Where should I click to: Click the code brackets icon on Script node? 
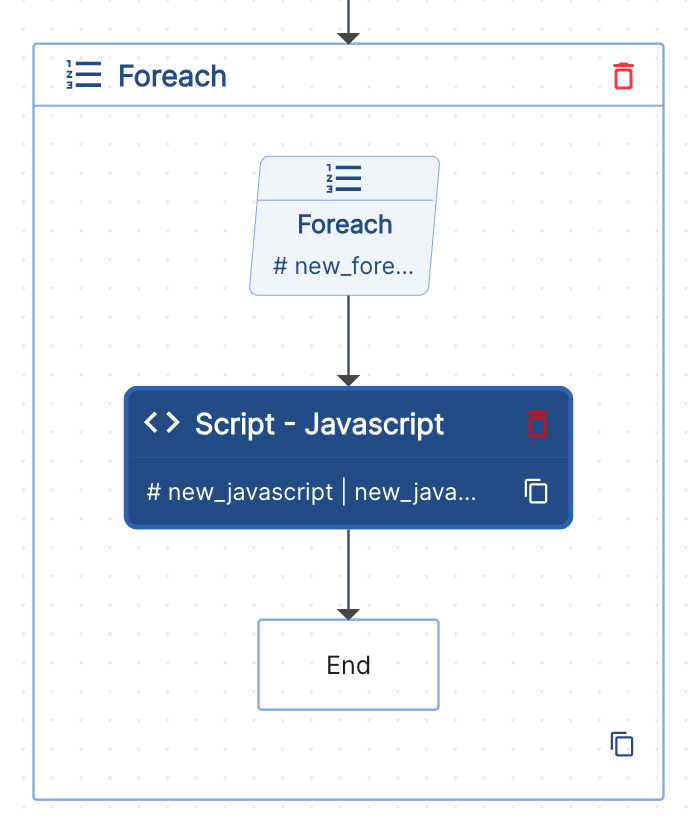coord(162,423)
